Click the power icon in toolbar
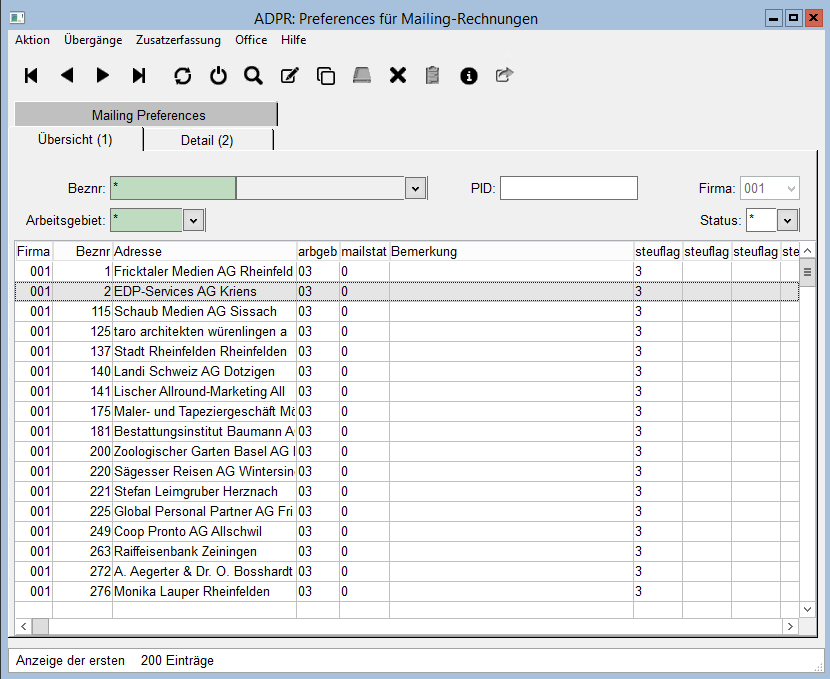The image size is (830, 679). 218,75
